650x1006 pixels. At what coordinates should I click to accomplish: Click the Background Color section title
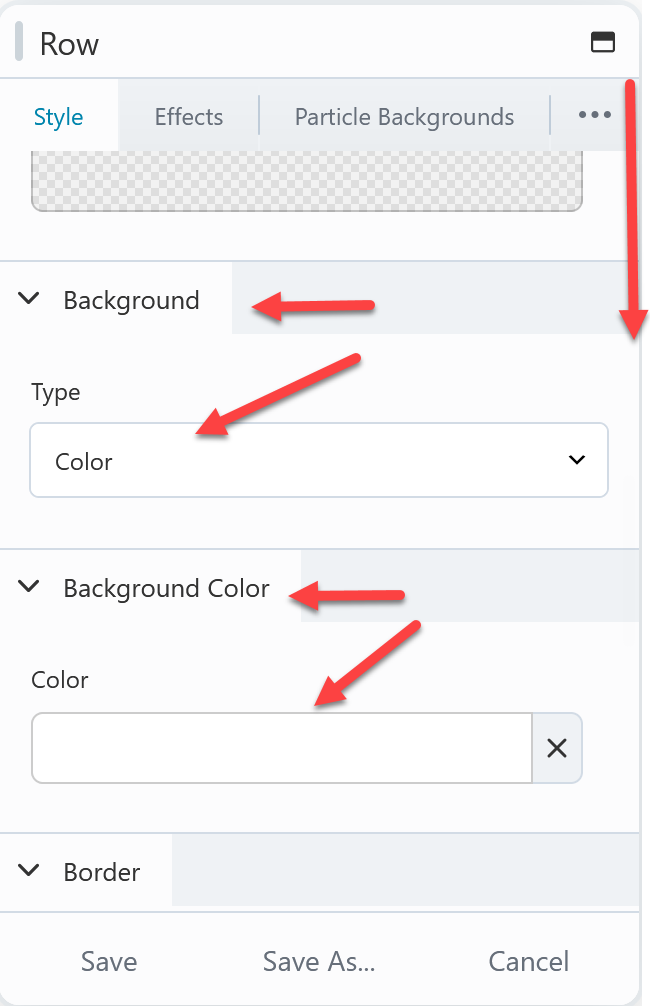(x=166, y=588)
